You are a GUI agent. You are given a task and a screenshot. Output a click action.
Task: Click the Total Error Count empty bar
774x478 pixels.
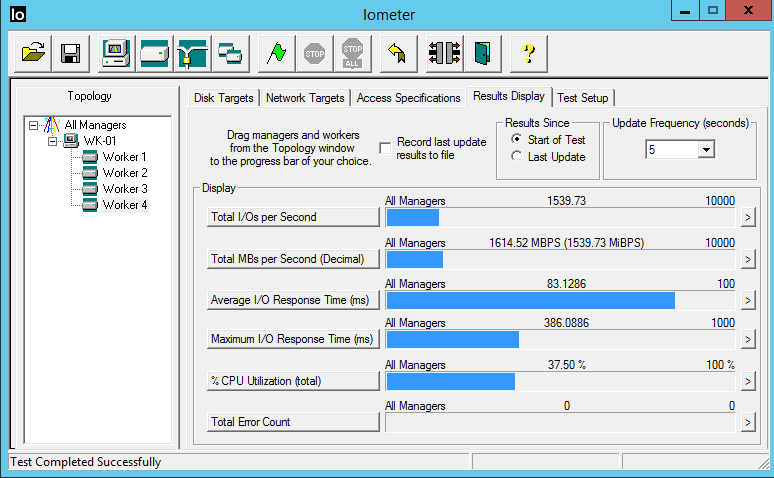tap(560, 422)
